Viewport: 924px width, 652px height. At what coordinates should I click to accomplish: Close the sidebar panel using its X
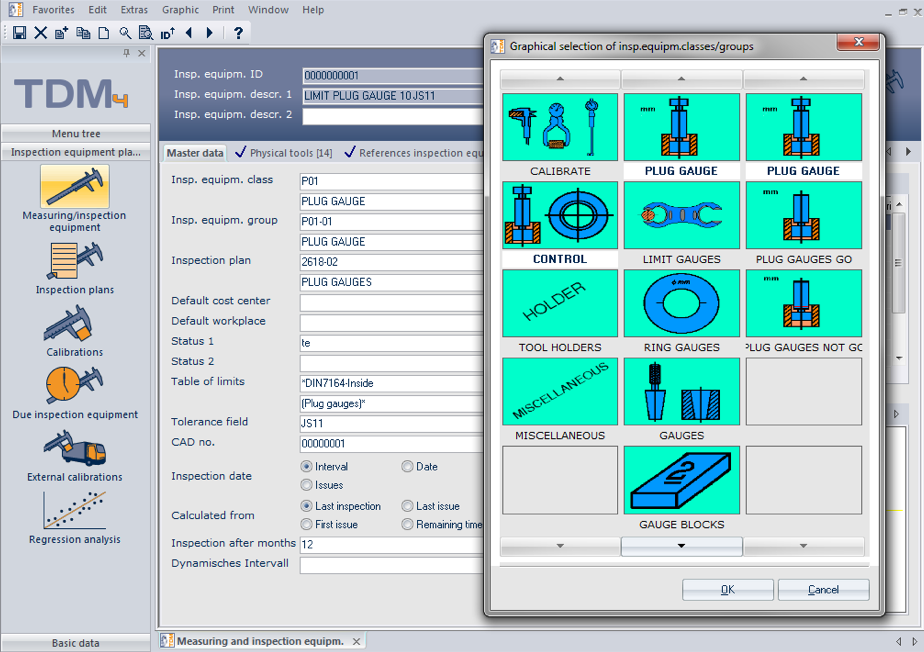tap(141, 53)
